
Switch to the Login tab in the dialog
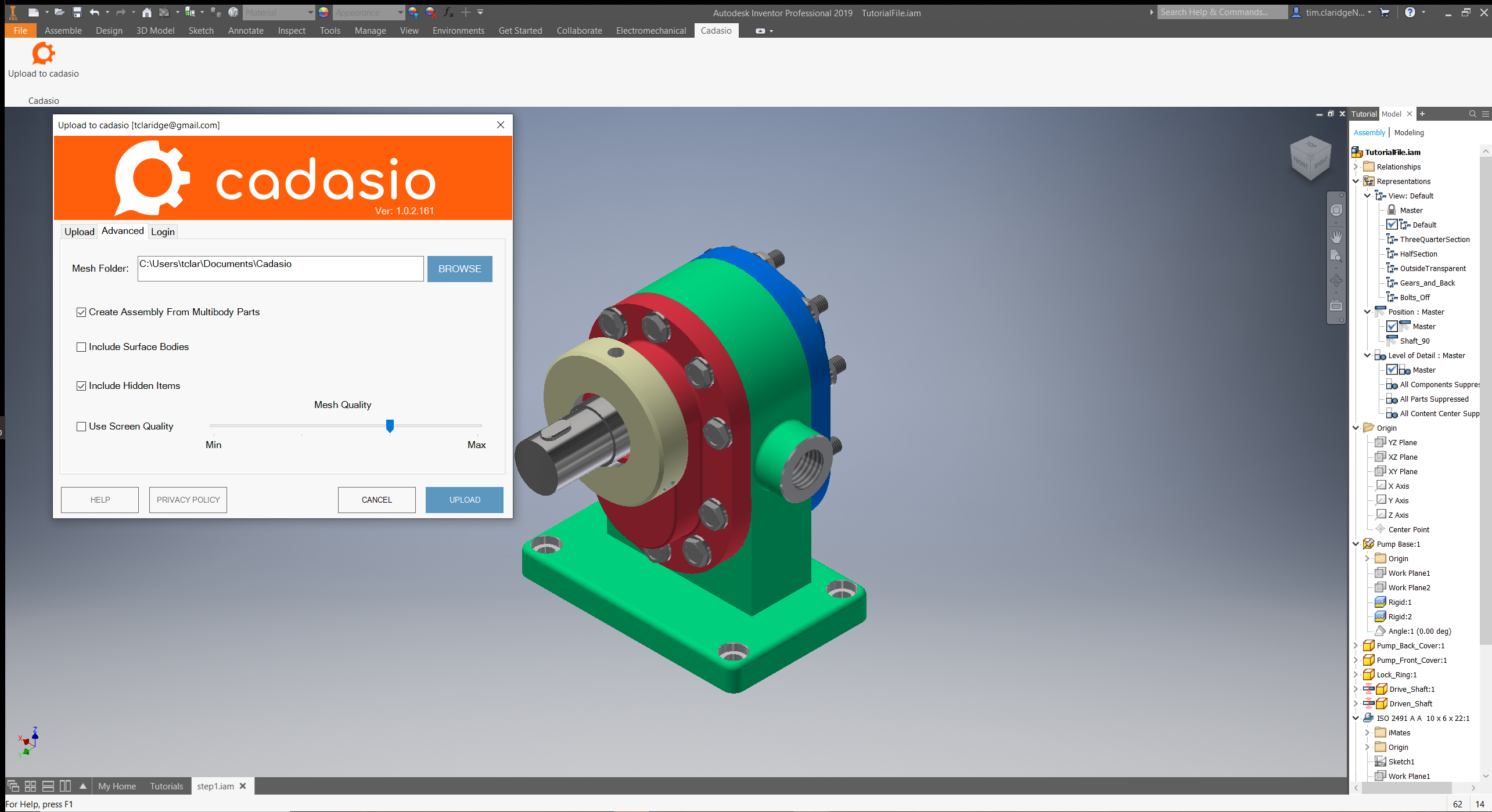point(163,232)
